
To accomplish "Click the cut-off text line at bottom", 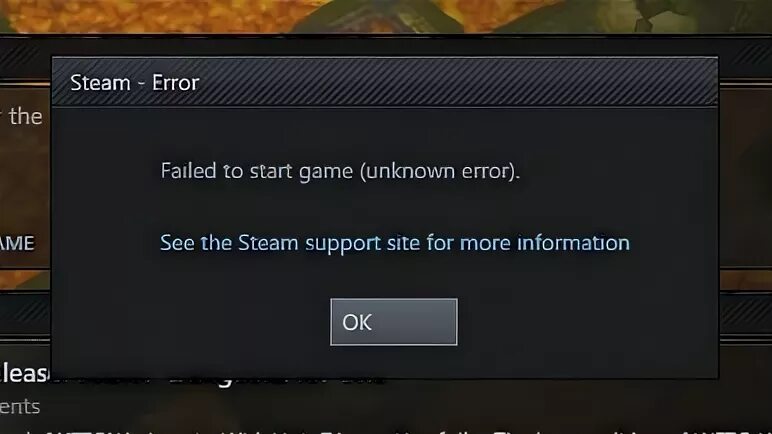I will [386, 430].
